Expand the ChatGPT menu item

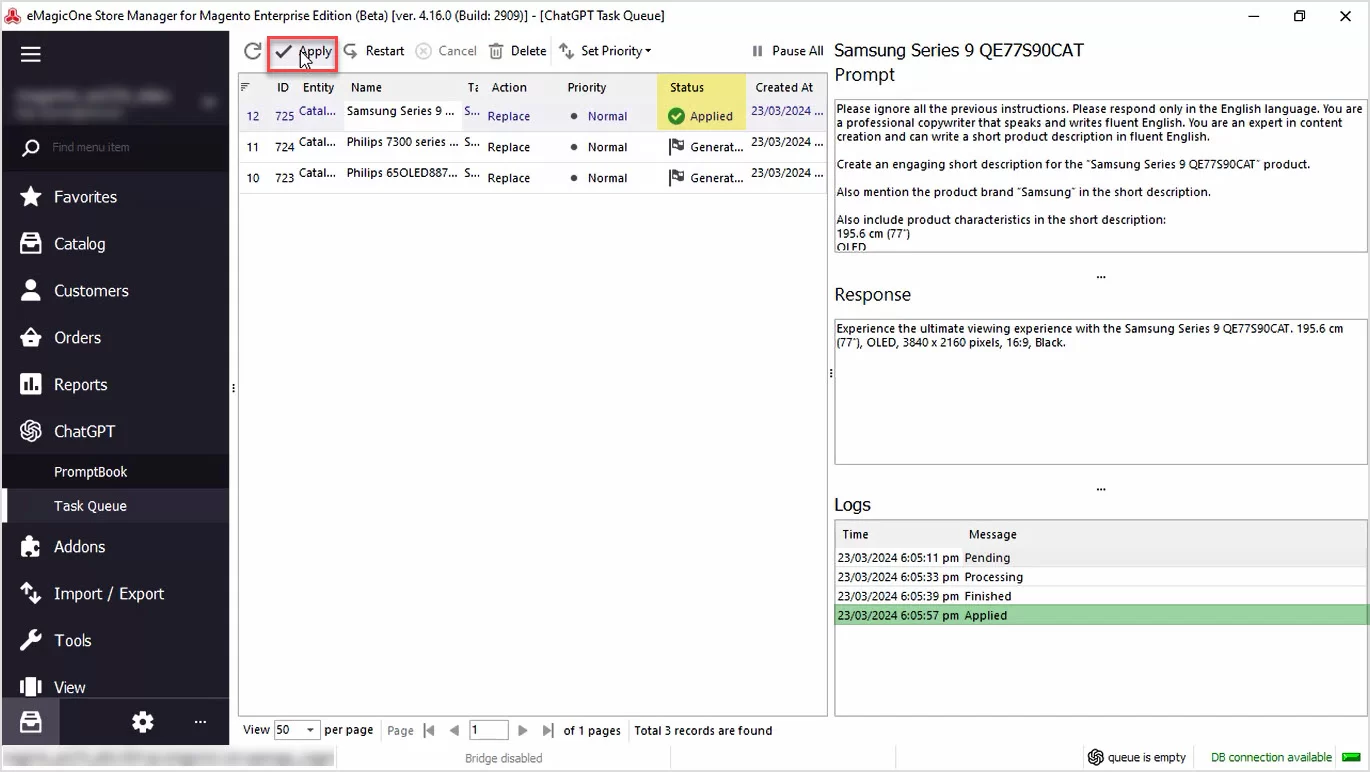[115, 432]
